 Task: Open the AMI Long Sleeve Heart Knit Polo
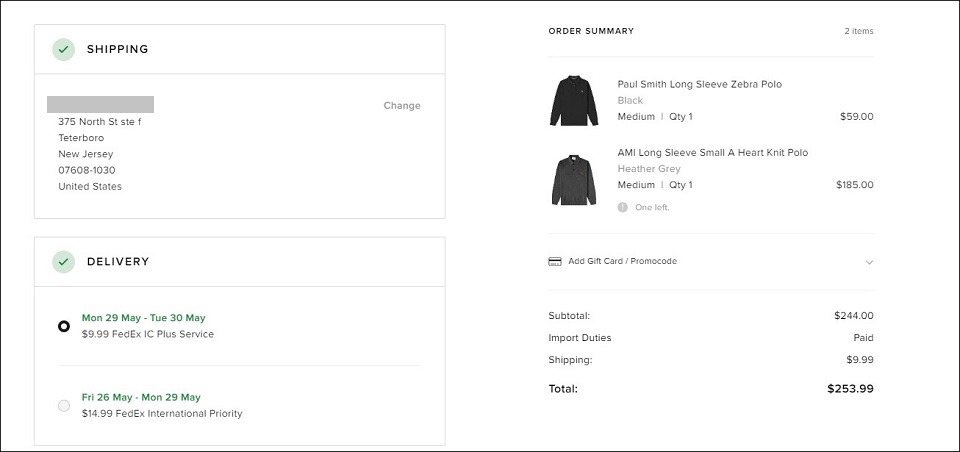tap(713, 153)
